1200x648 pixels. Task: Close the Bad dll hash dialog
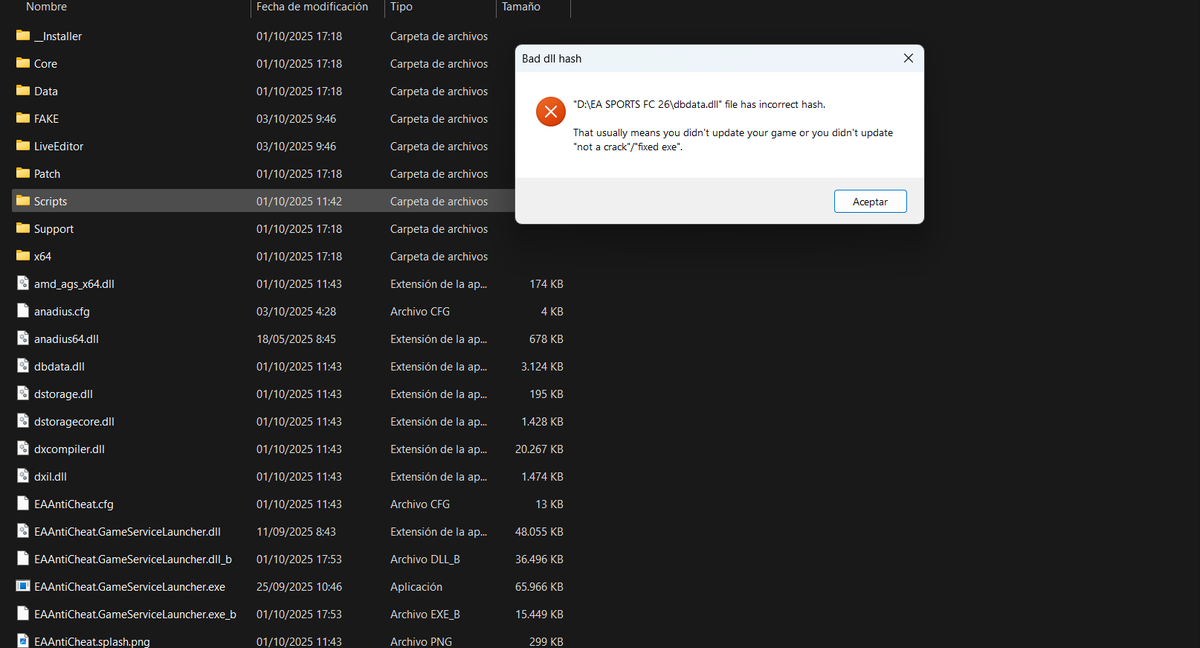908,58
